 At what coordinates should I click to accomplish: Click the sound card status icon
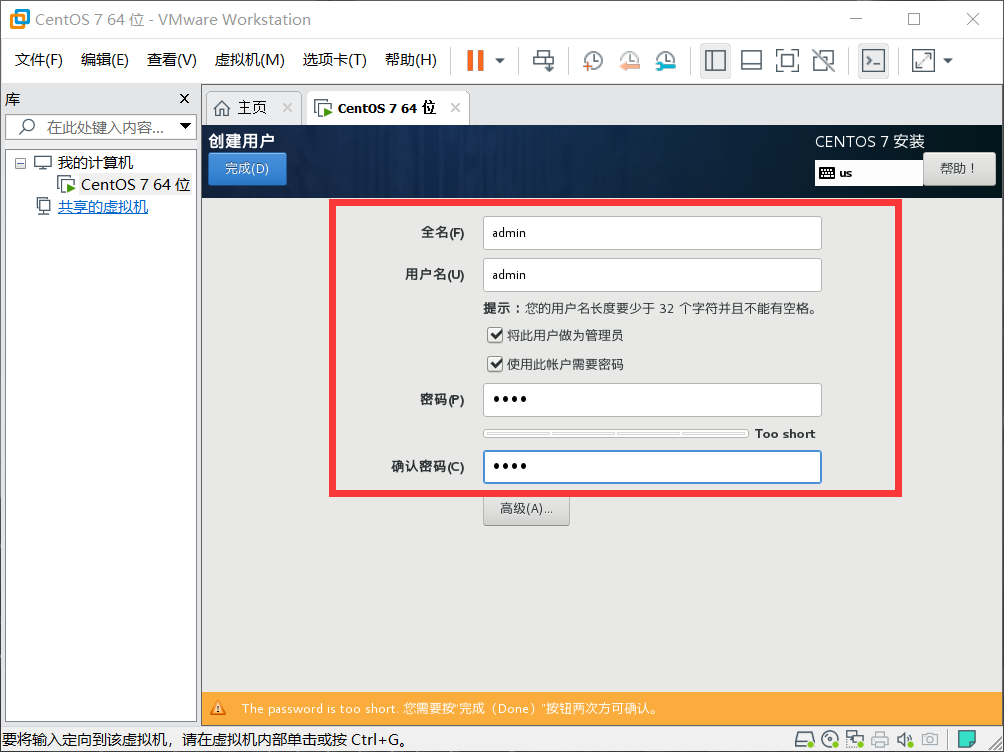(x=905, y=740)
